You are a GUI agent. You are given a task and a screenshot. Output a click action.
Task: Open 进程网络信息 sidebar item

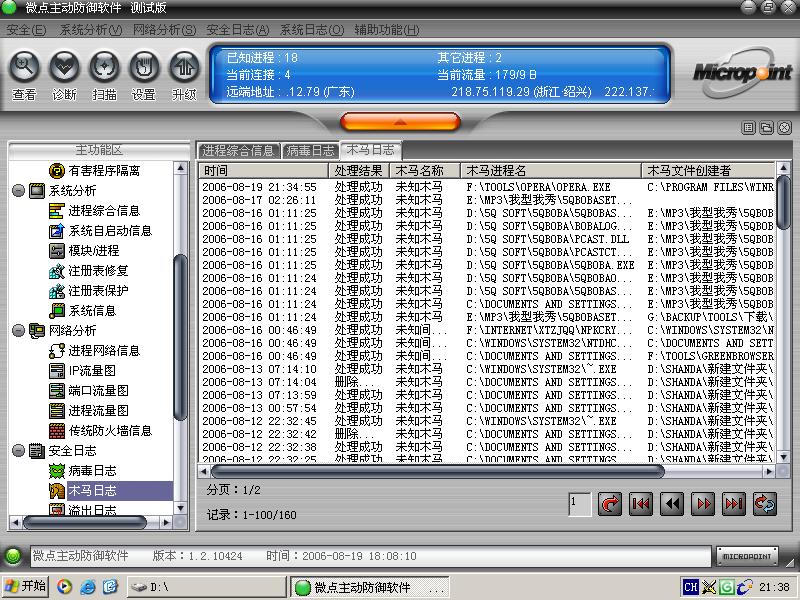click(94, 351)
